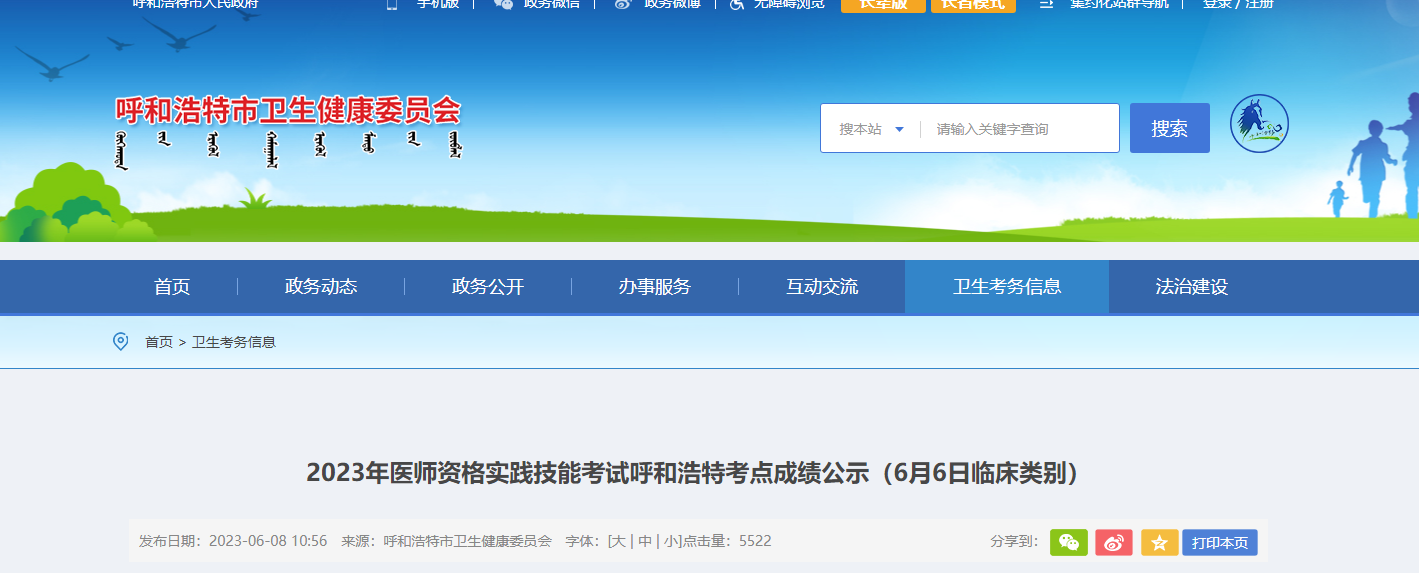Open the 搜本站 search scope dropdown
This screenshot has width=1419, height=573.
(871, 129)
